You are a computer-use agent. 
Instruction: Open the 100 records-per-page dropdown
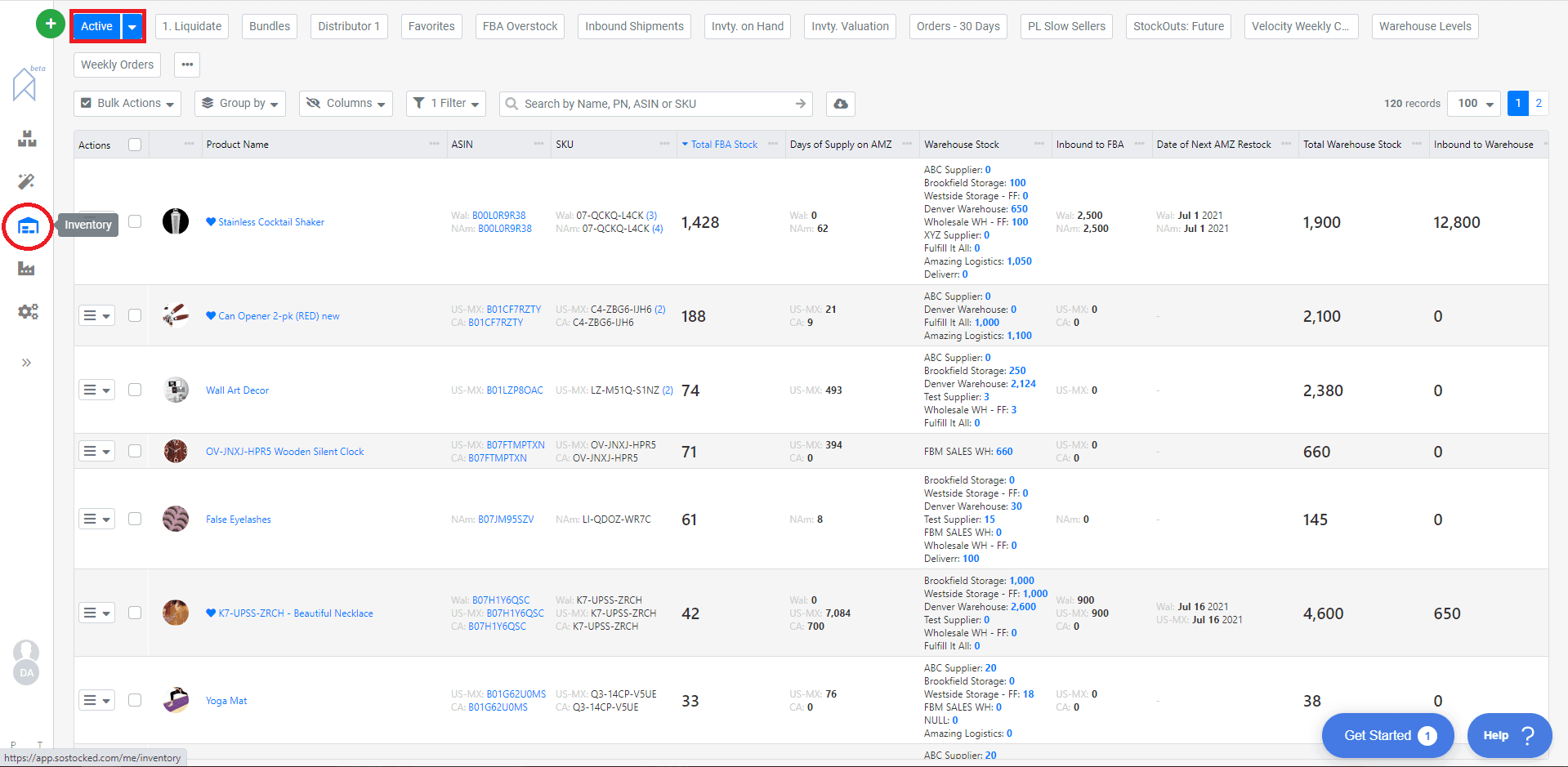coord(1475,104)
